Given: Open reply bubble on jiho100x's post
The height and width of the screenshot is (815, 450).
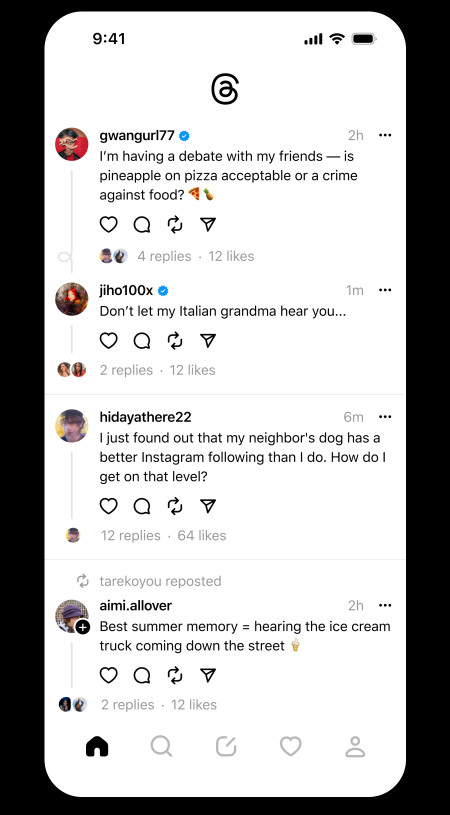Looking at the screenshot, I should pyautogui.click(x=142, y=341).
